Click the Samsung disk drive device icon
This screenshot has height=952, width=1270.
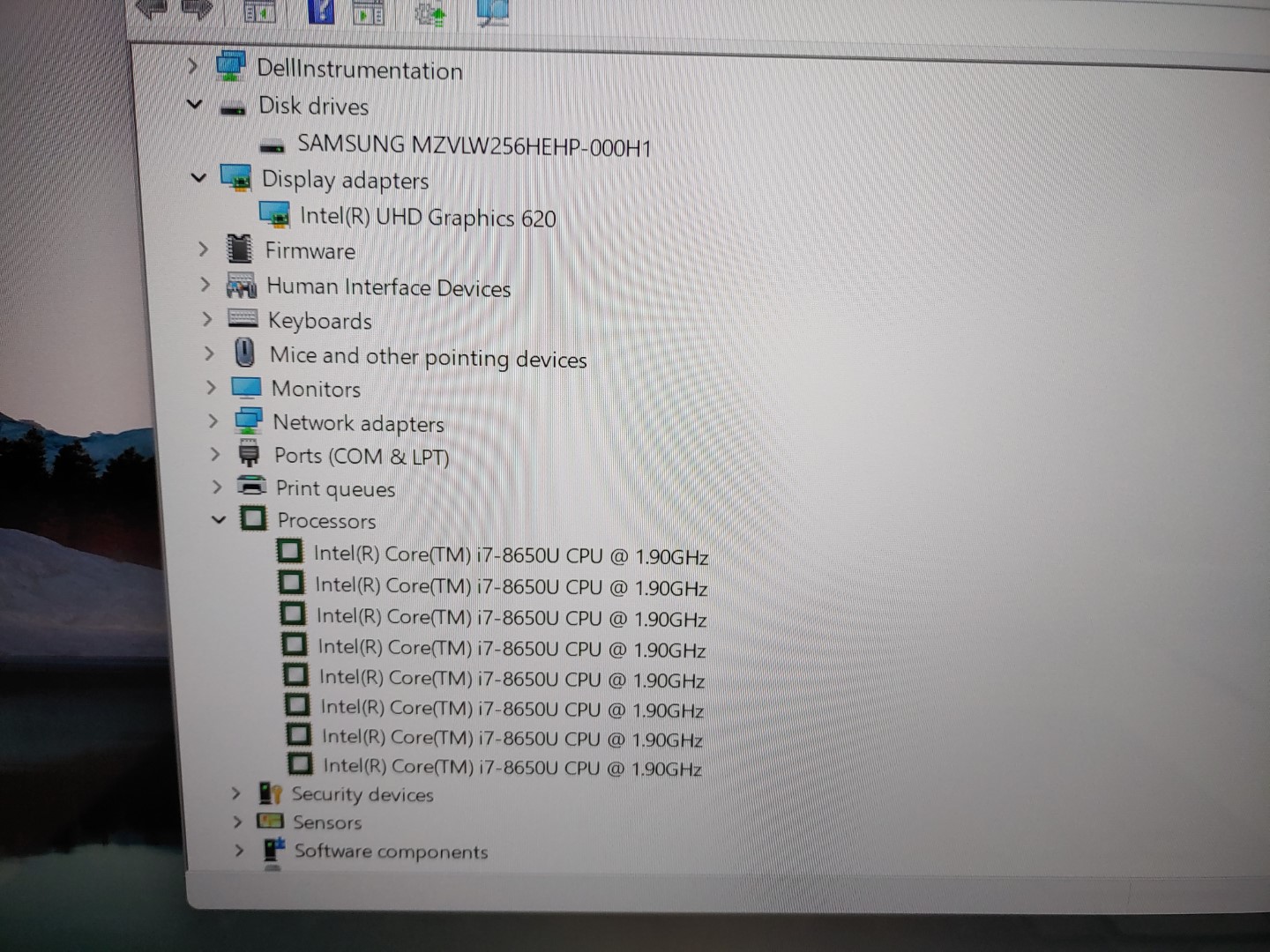[x=273, y=146]
